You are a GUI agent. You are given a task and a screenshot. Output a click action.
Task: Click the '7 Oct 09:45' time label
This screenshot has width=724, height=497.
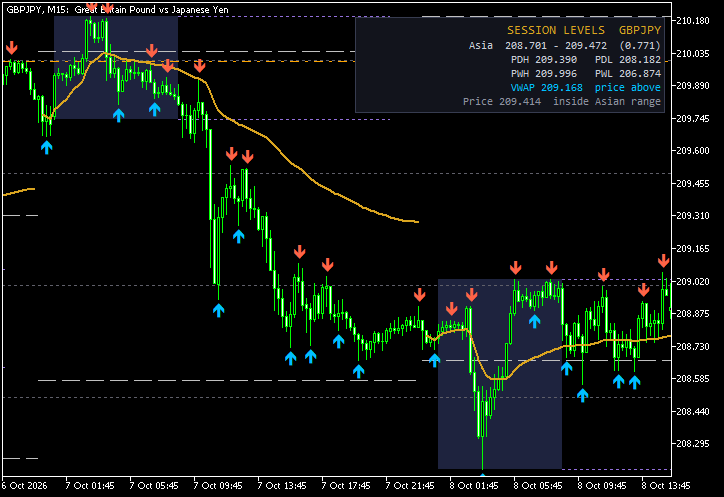[218, 486]
